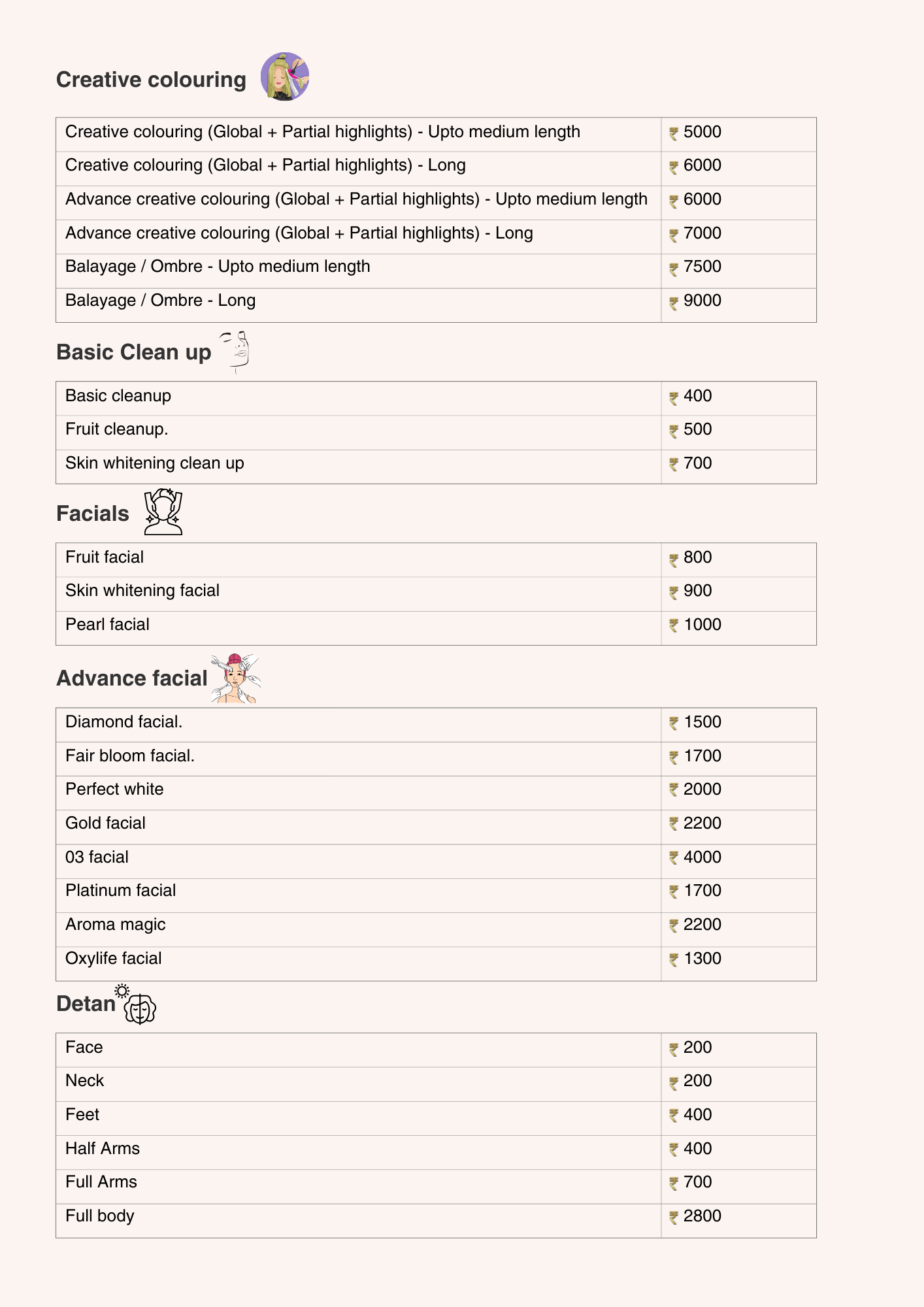
Task: Click the Facials massage icon
Action: (x=163, y=512)
